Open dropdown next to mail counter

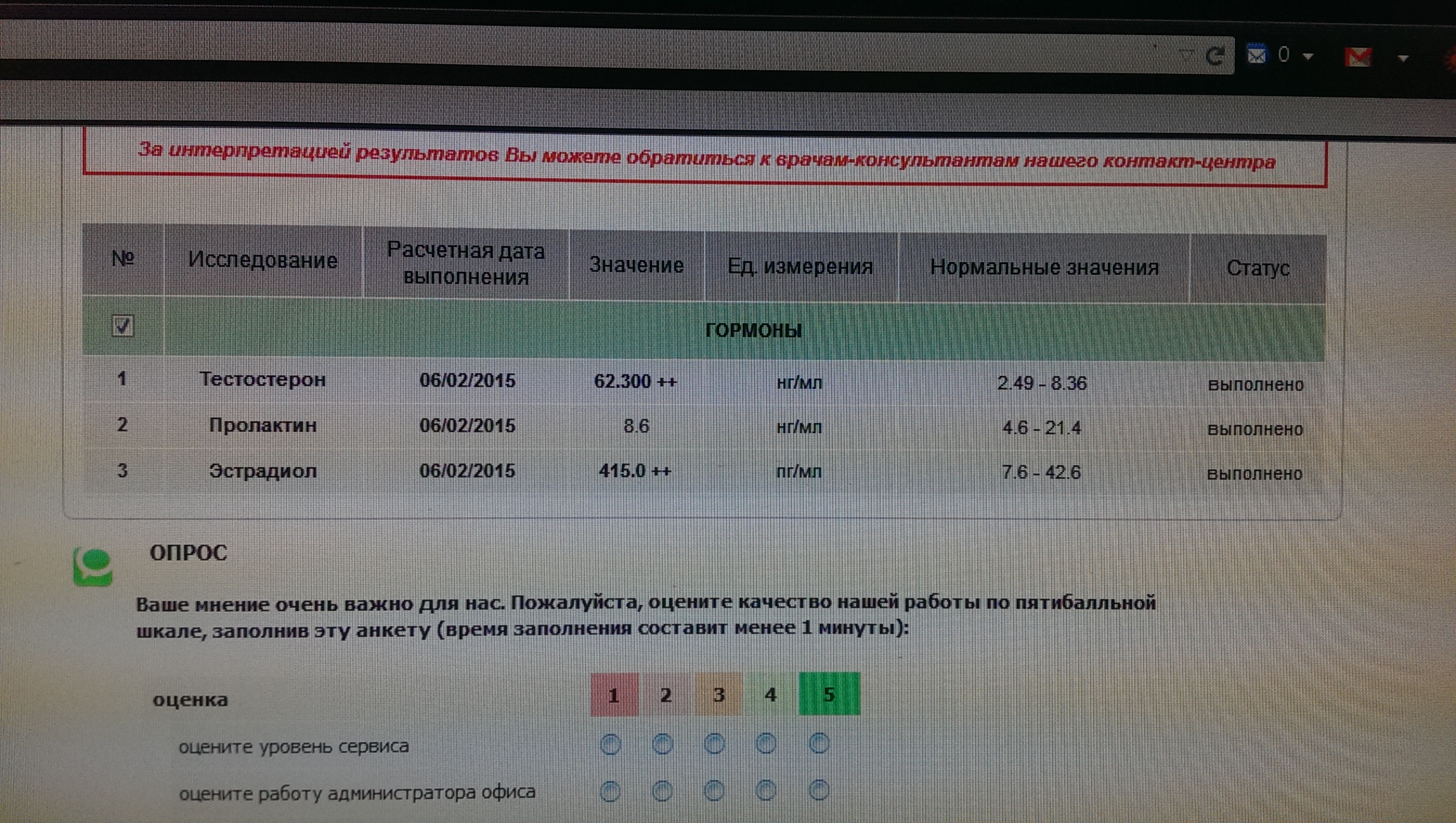point(1308,56)
